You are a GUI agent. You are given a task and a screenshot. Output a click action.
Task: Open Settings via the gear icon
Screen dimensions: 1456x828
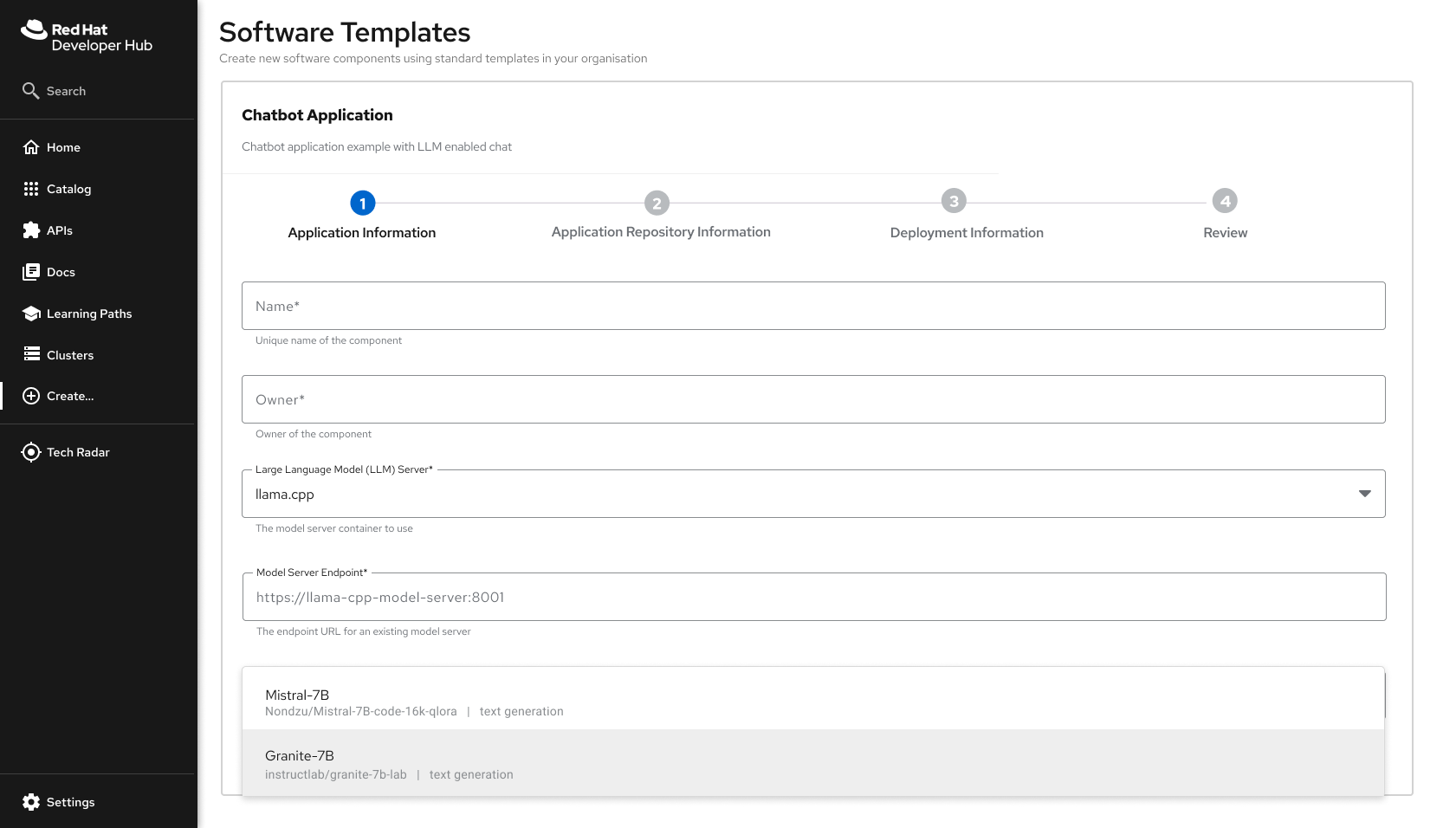click(x=31, y=802)
